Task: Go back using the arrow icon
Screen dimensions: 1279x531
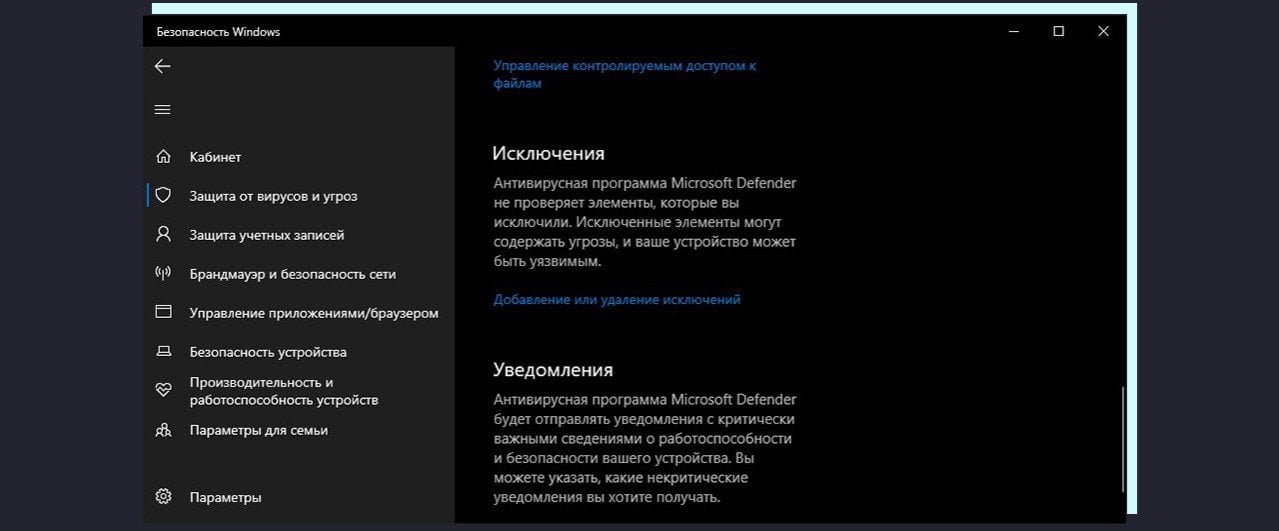Action: click(162, 66)
